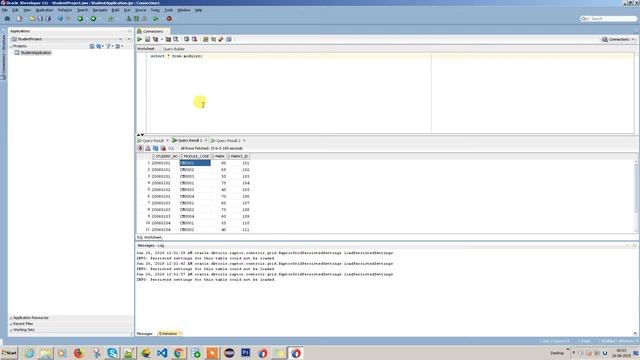This screenshot has width=640, height=360.
Task: Click the Commit icon in the worksheet toolbar
Action: tap(187, 39)
